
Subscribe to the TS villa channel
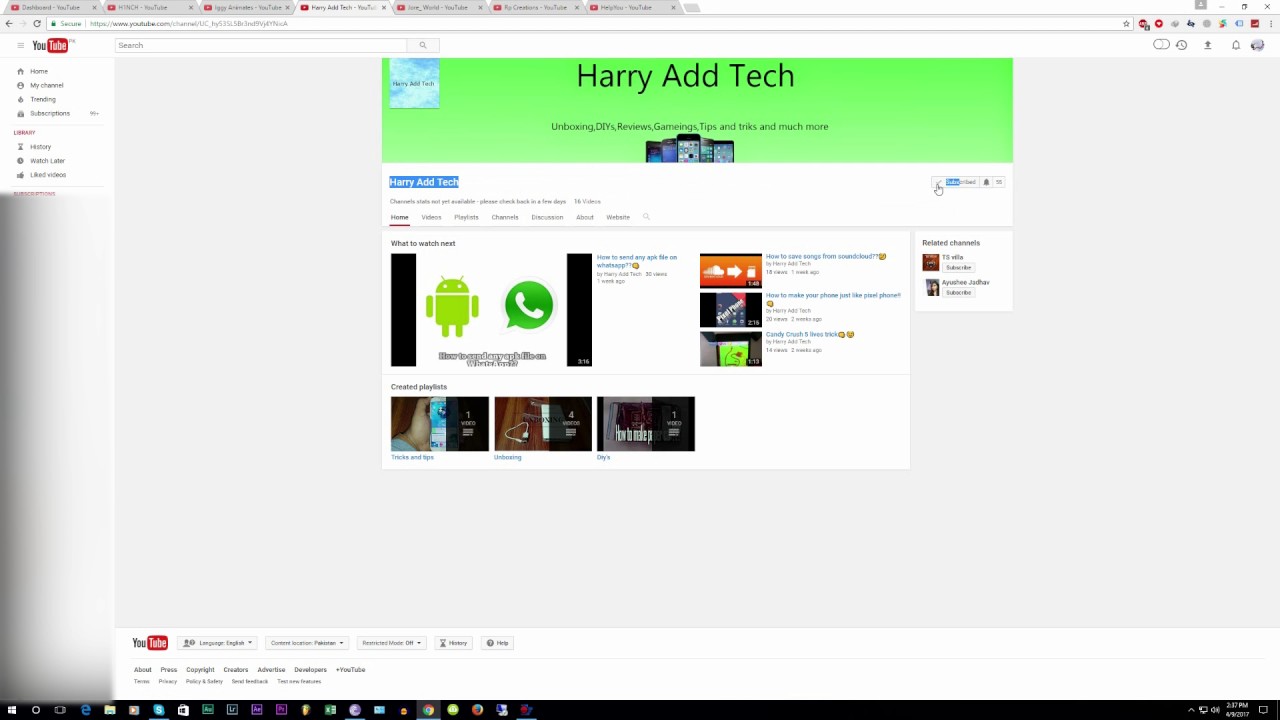click(x=958, y=268)
